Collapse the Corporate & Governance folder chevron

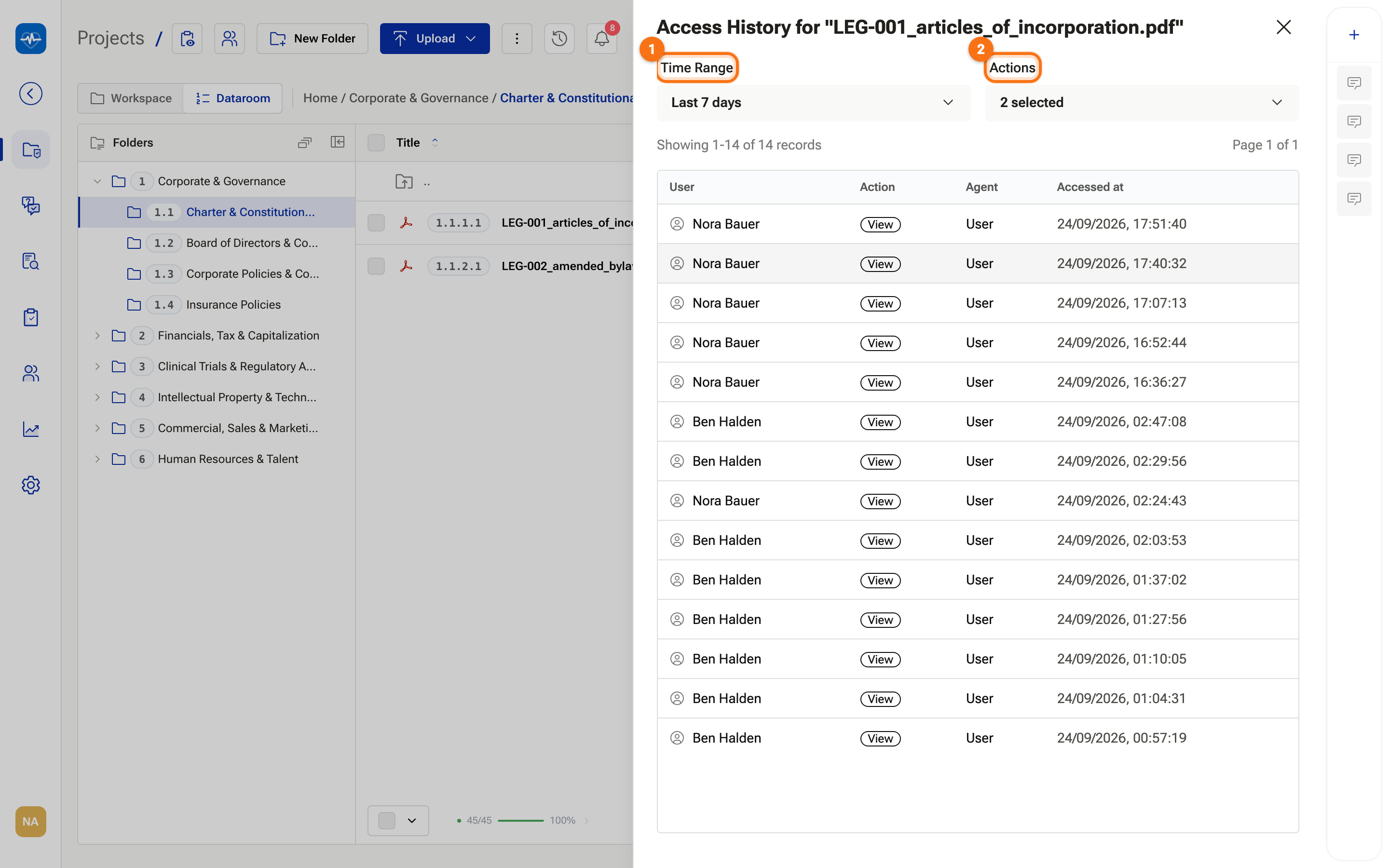[x=97, y=181]
